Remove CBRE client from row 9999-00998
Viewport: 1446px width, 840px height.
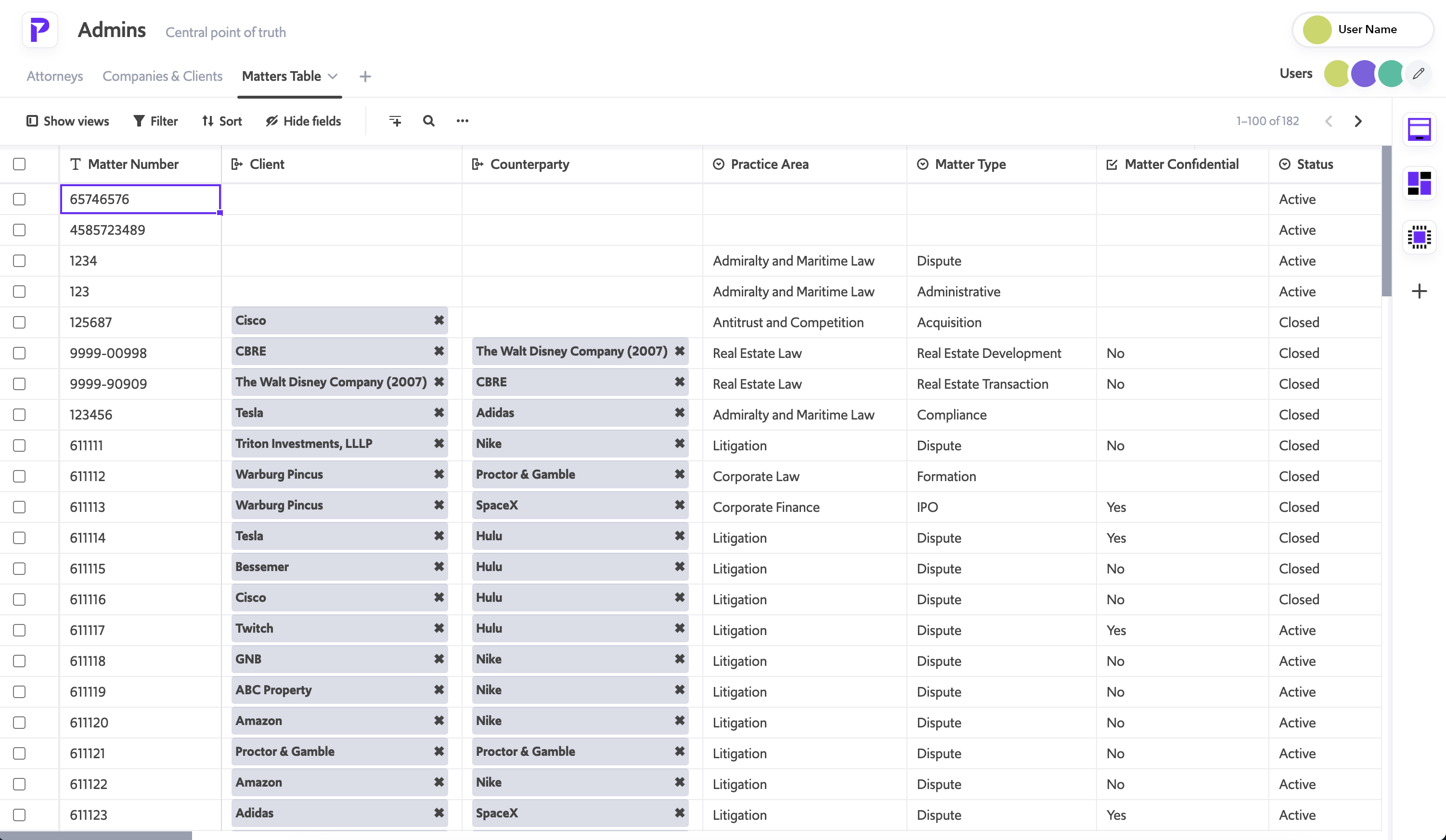pos(439,351)
